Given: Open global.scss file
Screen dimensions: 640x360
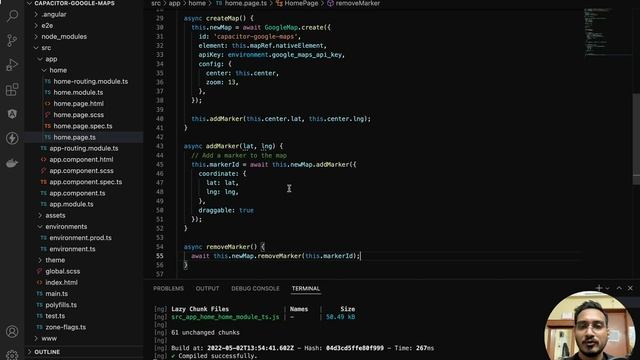Looking at the screenshot, I should pos(62,271).
